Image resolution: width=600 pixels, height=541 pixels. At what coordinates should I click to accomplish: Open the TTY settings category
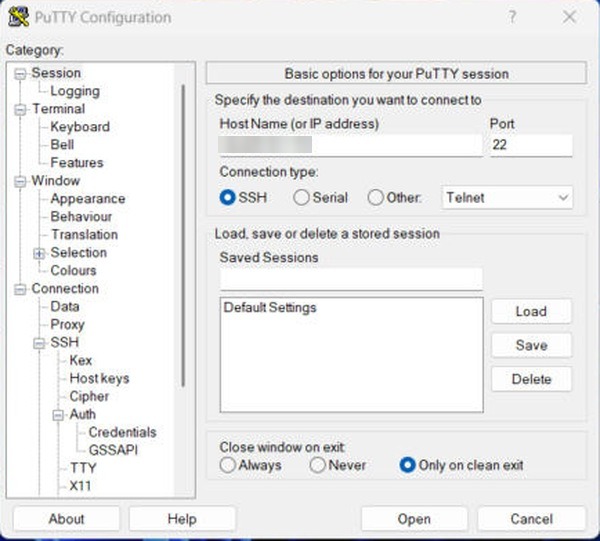83,468
